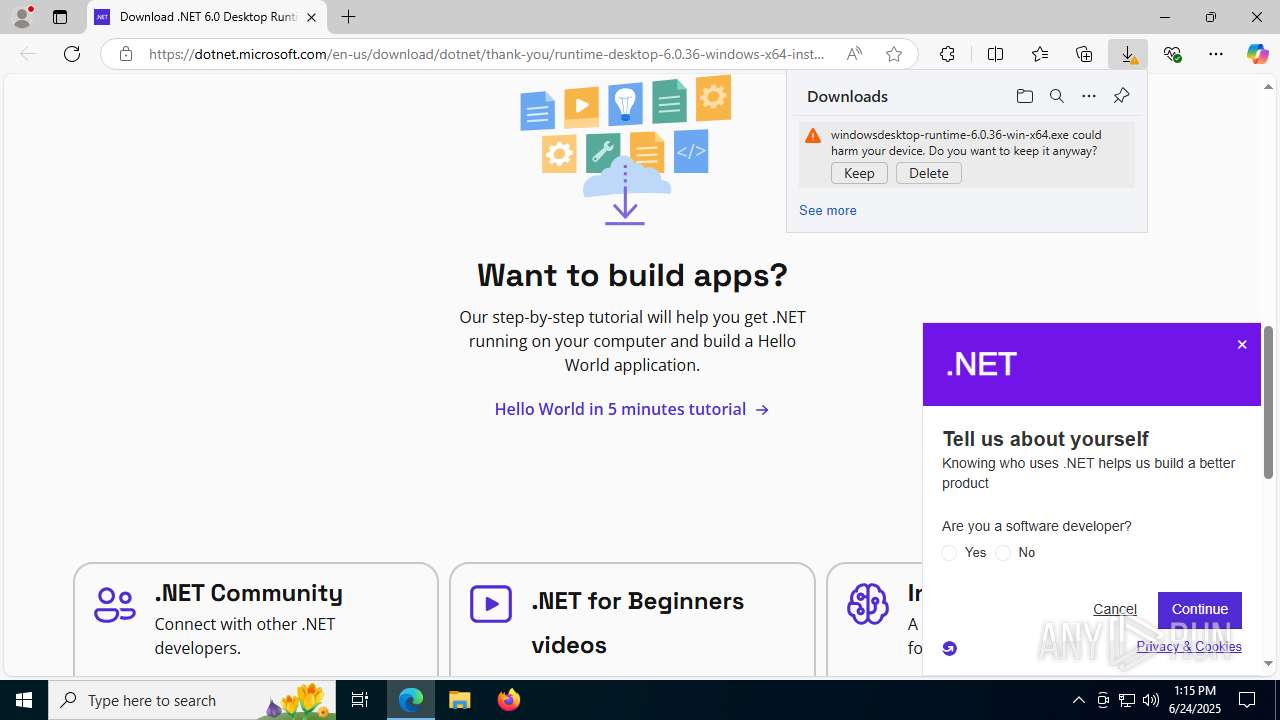View site information lock icon
This screenshot has width=1280, height=720.
coord(126,54)
